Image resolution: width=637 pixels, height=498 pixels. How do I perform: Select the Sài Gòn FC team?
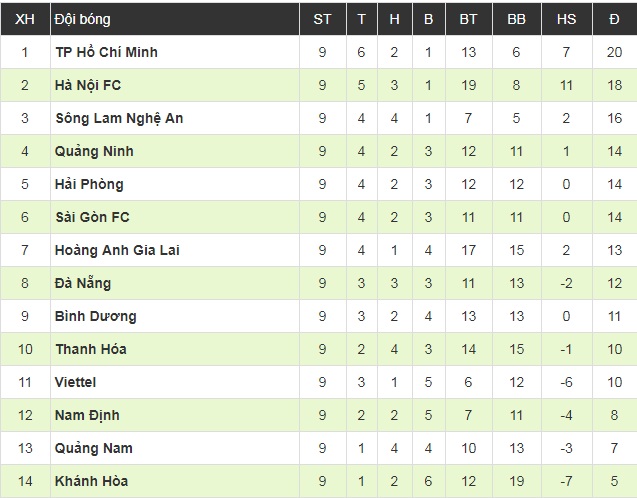tap(92, 217)
